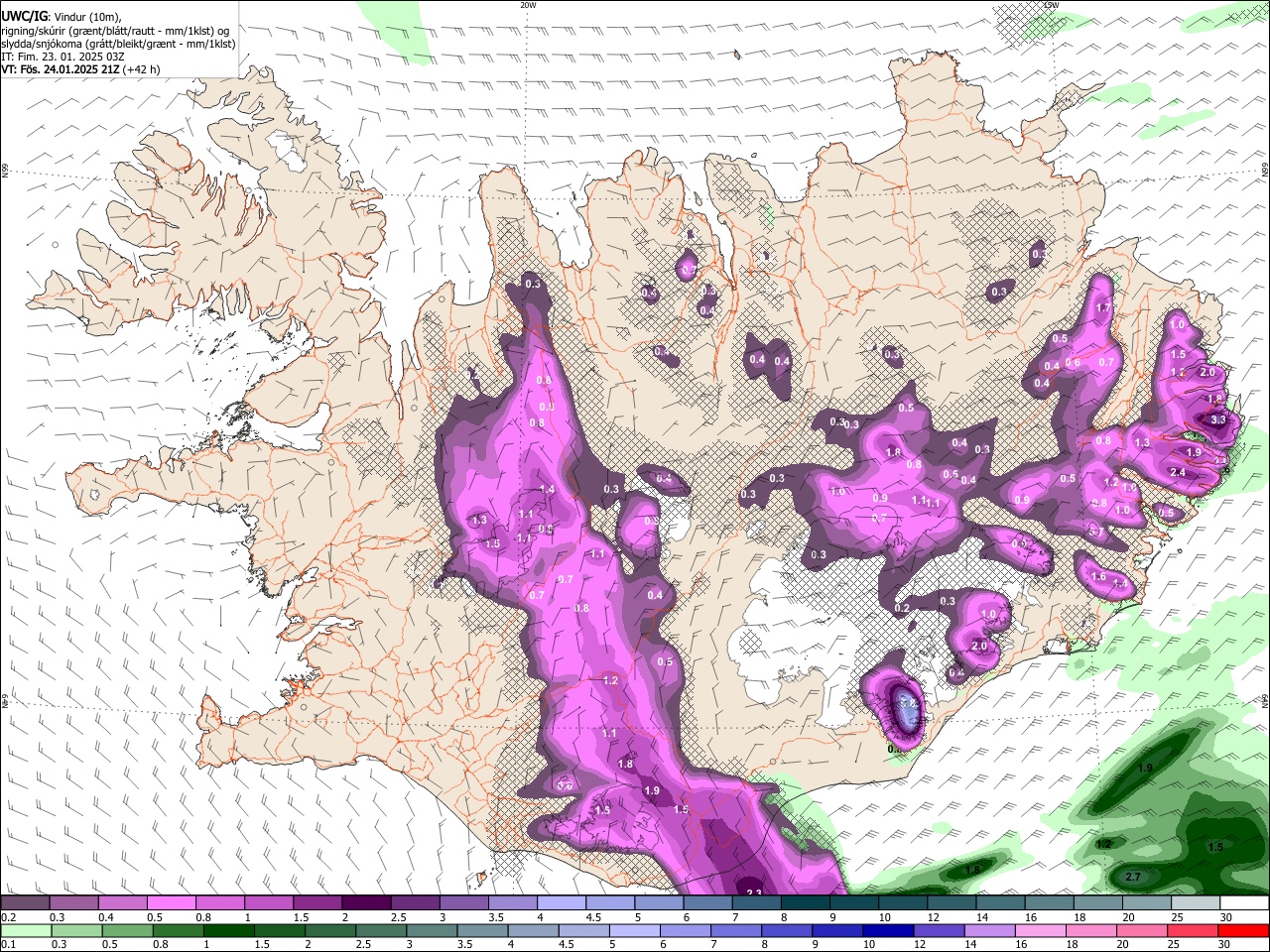Click the 'VT: Fös. 24.01.2025 21Z (+42 h)' line
Screen dimensions: 1270x952
pyautogui.click(x=80, y=69)
